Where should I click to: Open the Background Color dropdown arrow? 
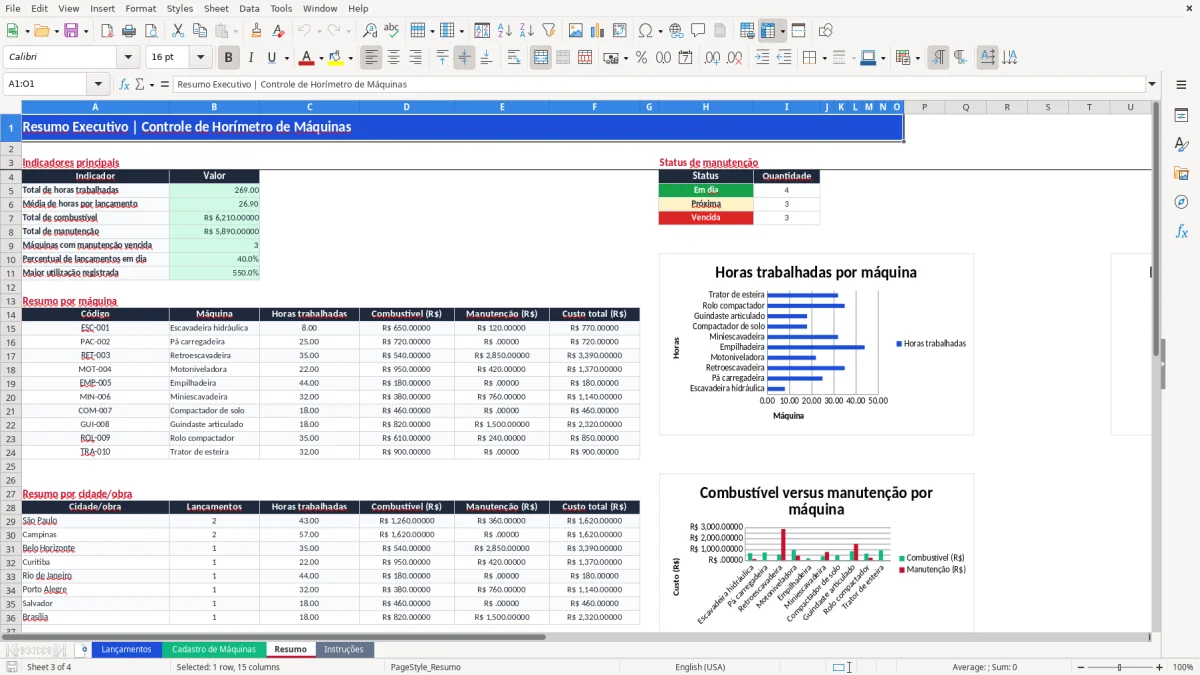[350, 58]
